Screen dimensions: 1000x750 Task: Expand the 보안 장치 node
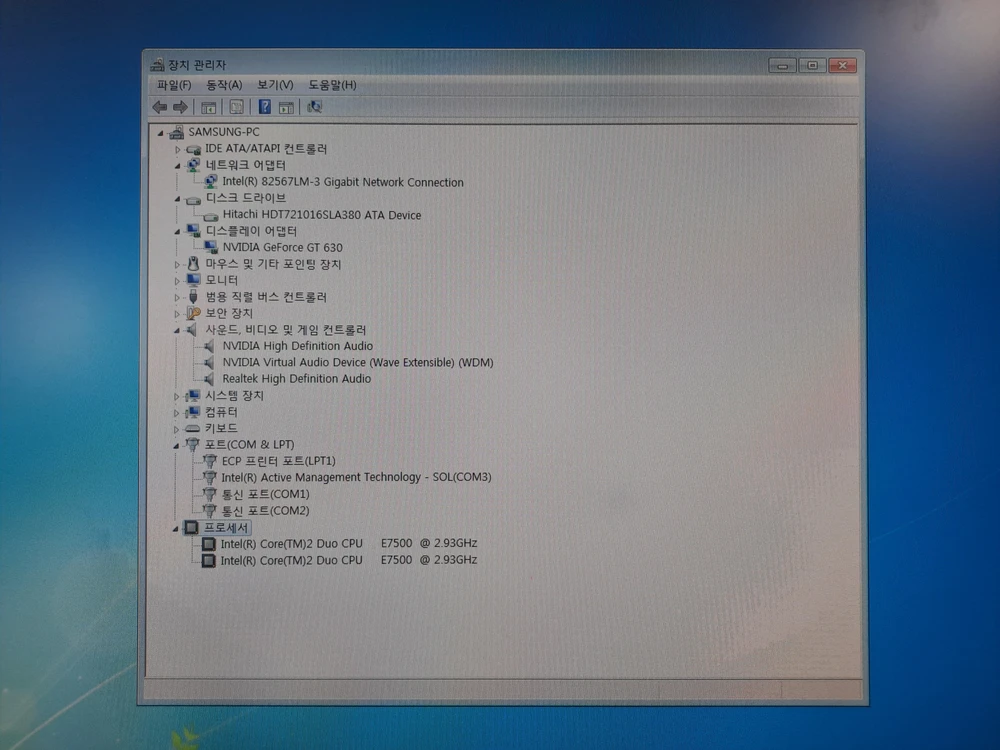point(177,314)
